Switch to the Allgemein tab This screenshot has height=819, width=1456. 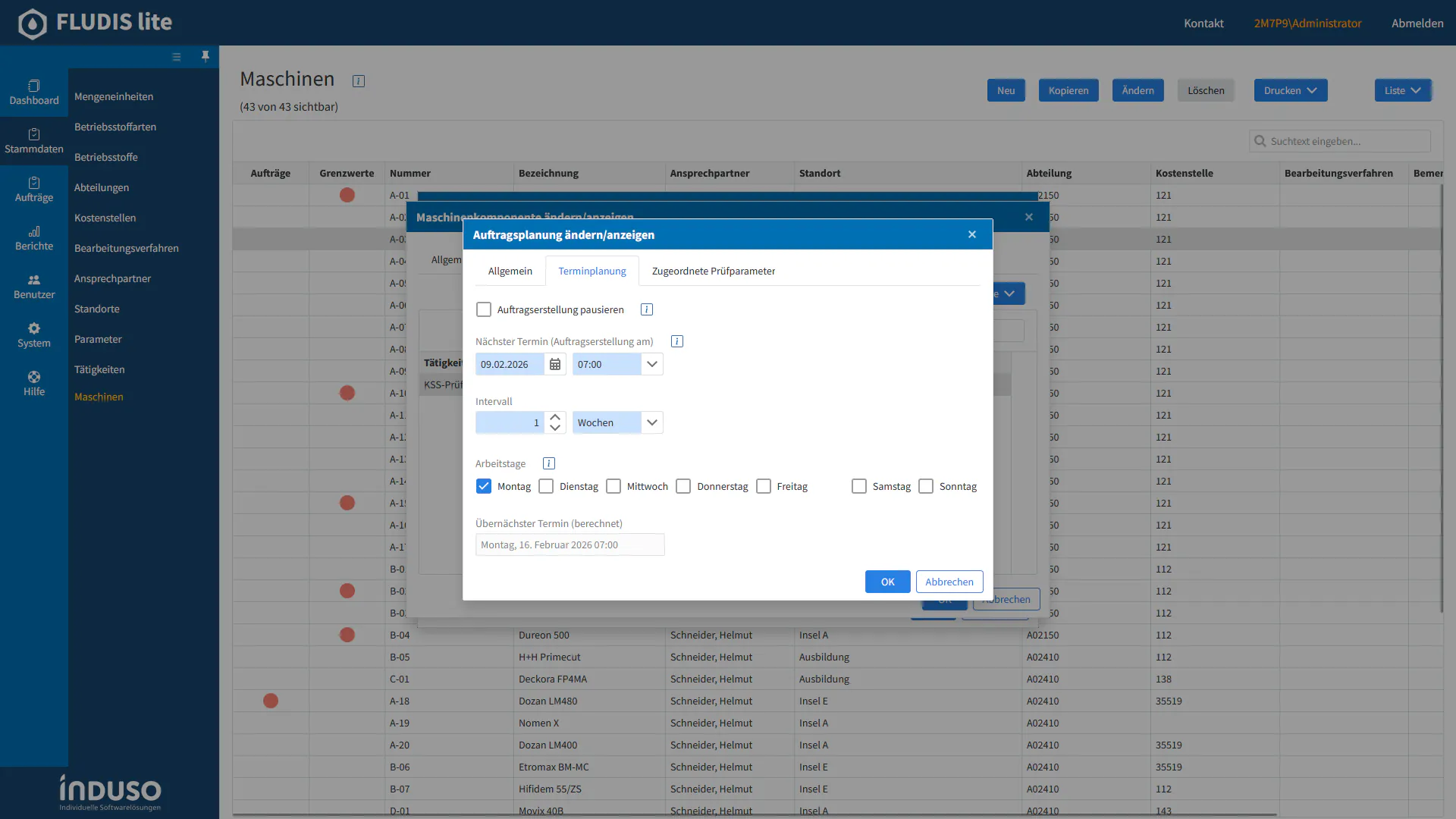pos(510,271)
